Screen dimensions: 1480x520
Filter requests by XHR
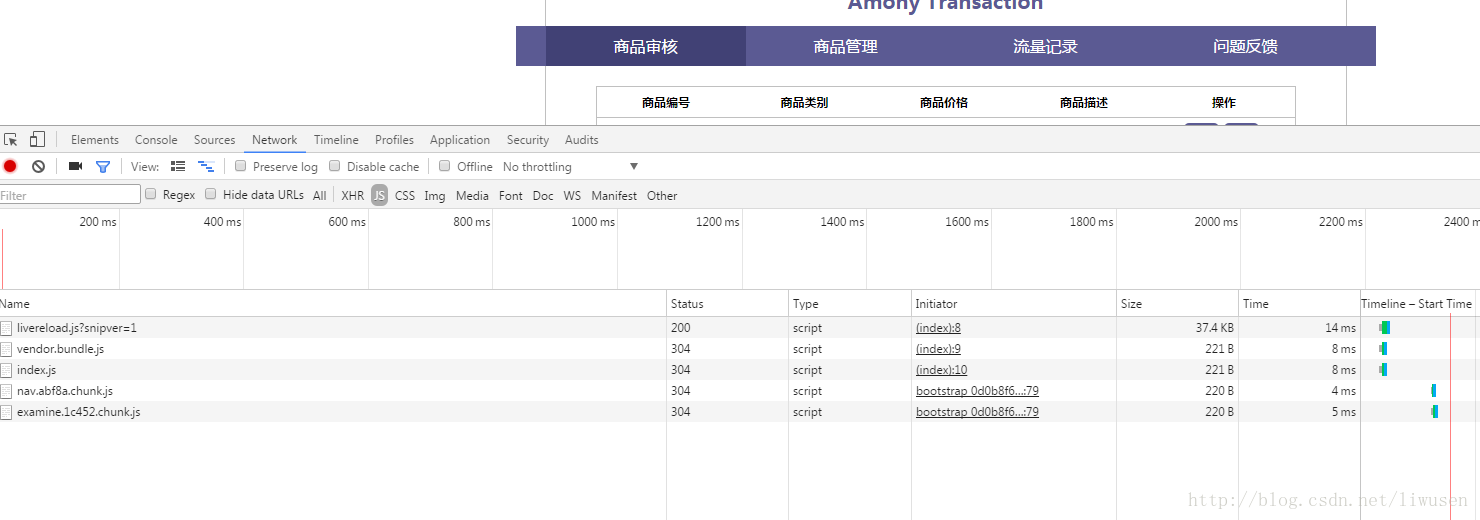click(353, 196)
